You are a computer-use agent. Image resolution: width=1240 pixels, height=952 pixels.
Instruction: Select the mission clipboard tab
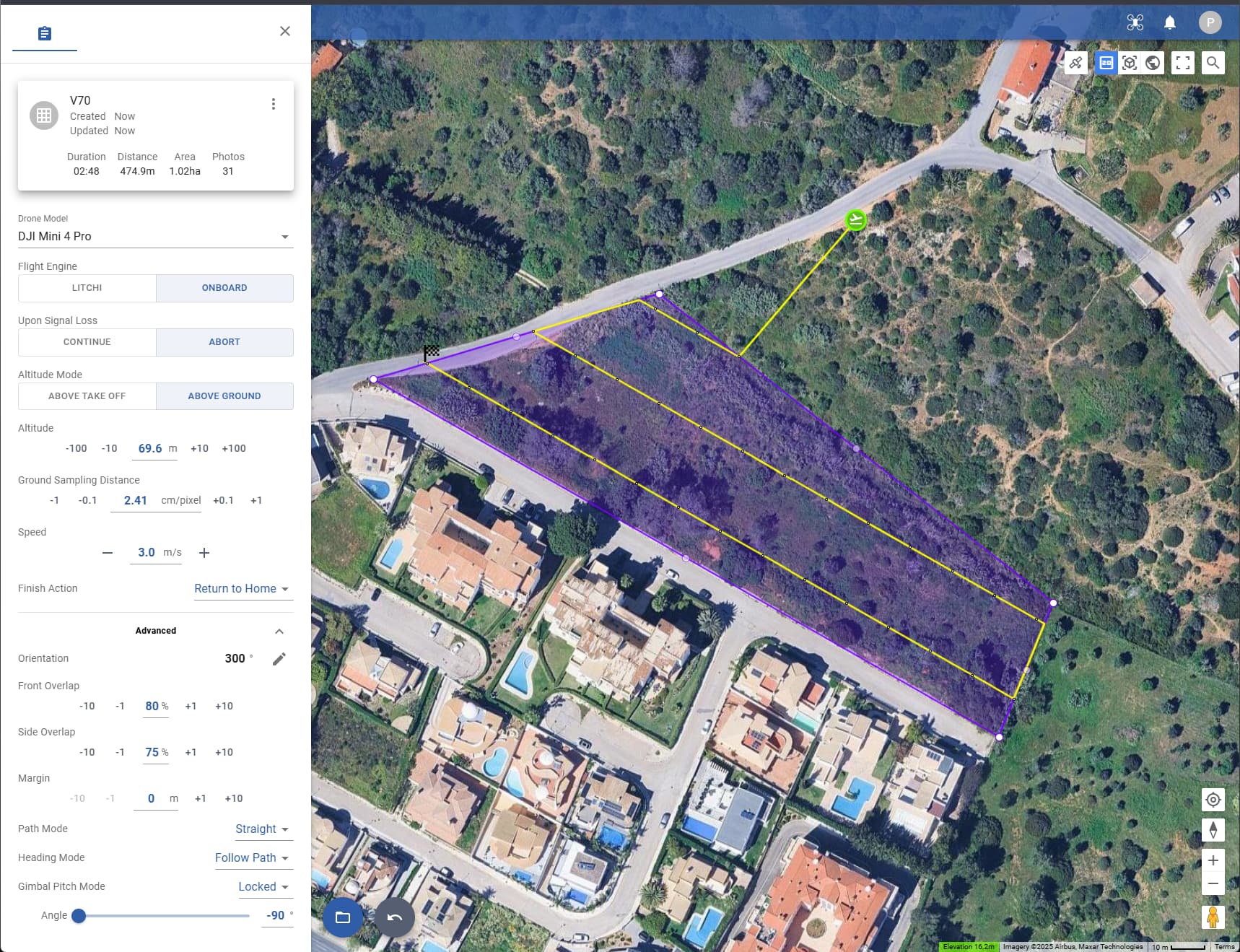click(x=45, y=33)
